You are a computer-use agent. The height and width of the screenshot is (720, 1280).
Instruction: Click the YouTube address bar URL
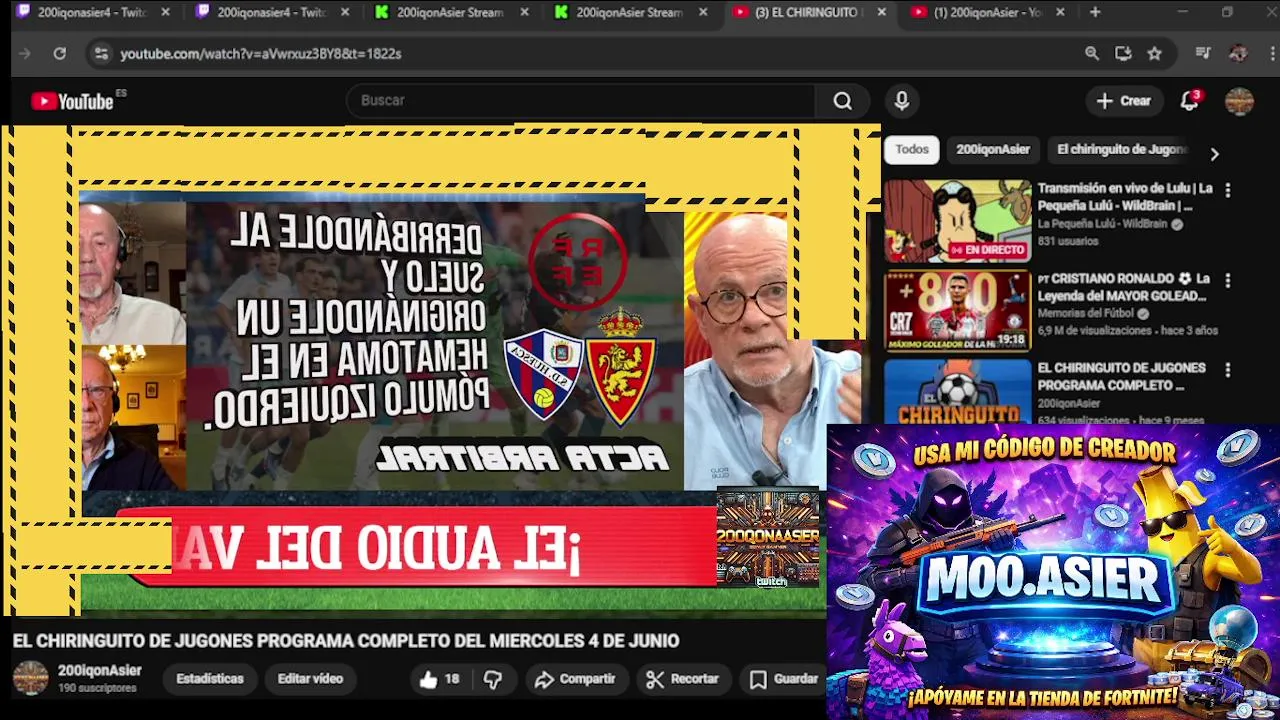261,54
